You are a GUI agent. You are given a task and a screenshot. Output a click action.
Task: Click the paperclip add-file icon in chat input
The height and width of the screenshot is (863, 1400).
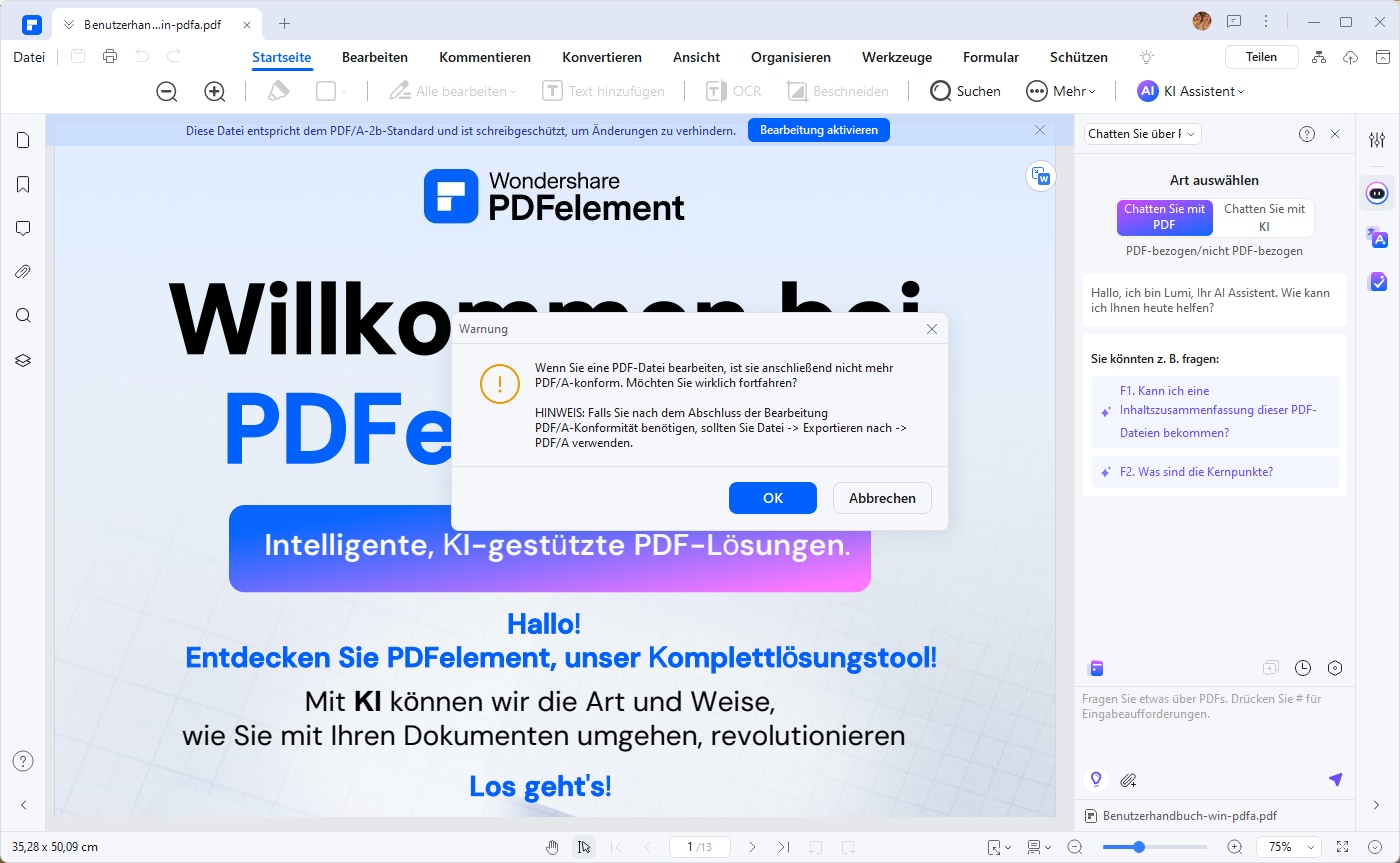pyautogui.click(x=1128, y=779)
